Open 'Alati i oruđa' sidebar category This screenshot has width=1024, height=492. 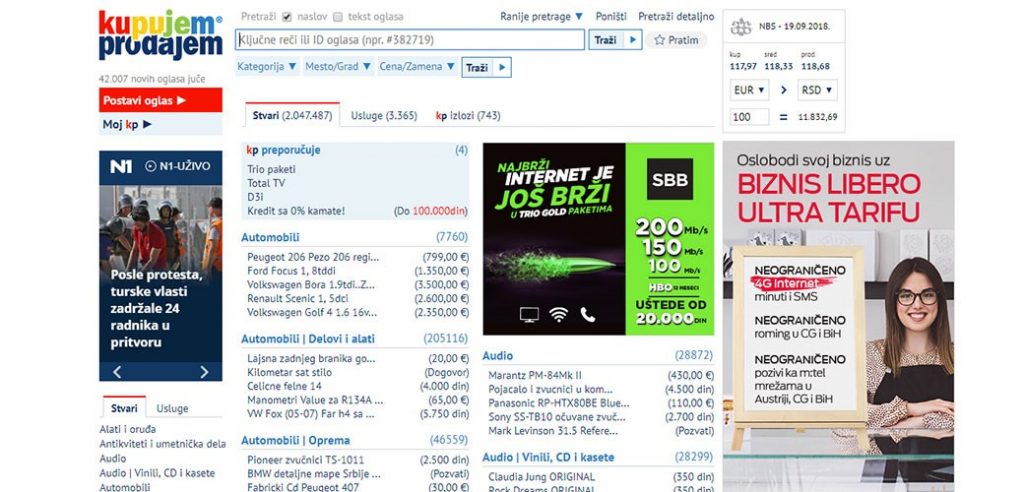coord(127,429)
